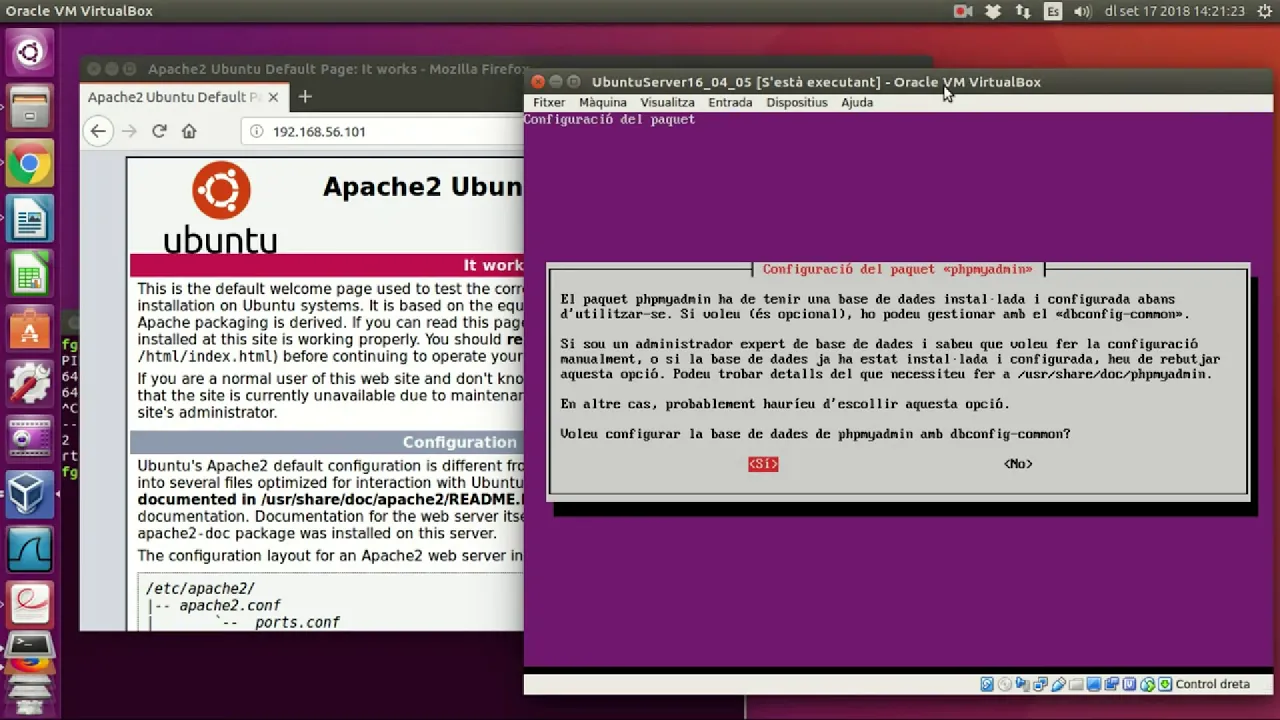Click the optical drive icon in VM status bar
Screen dimensions: 1280x720
click(x=1005, y=684)
